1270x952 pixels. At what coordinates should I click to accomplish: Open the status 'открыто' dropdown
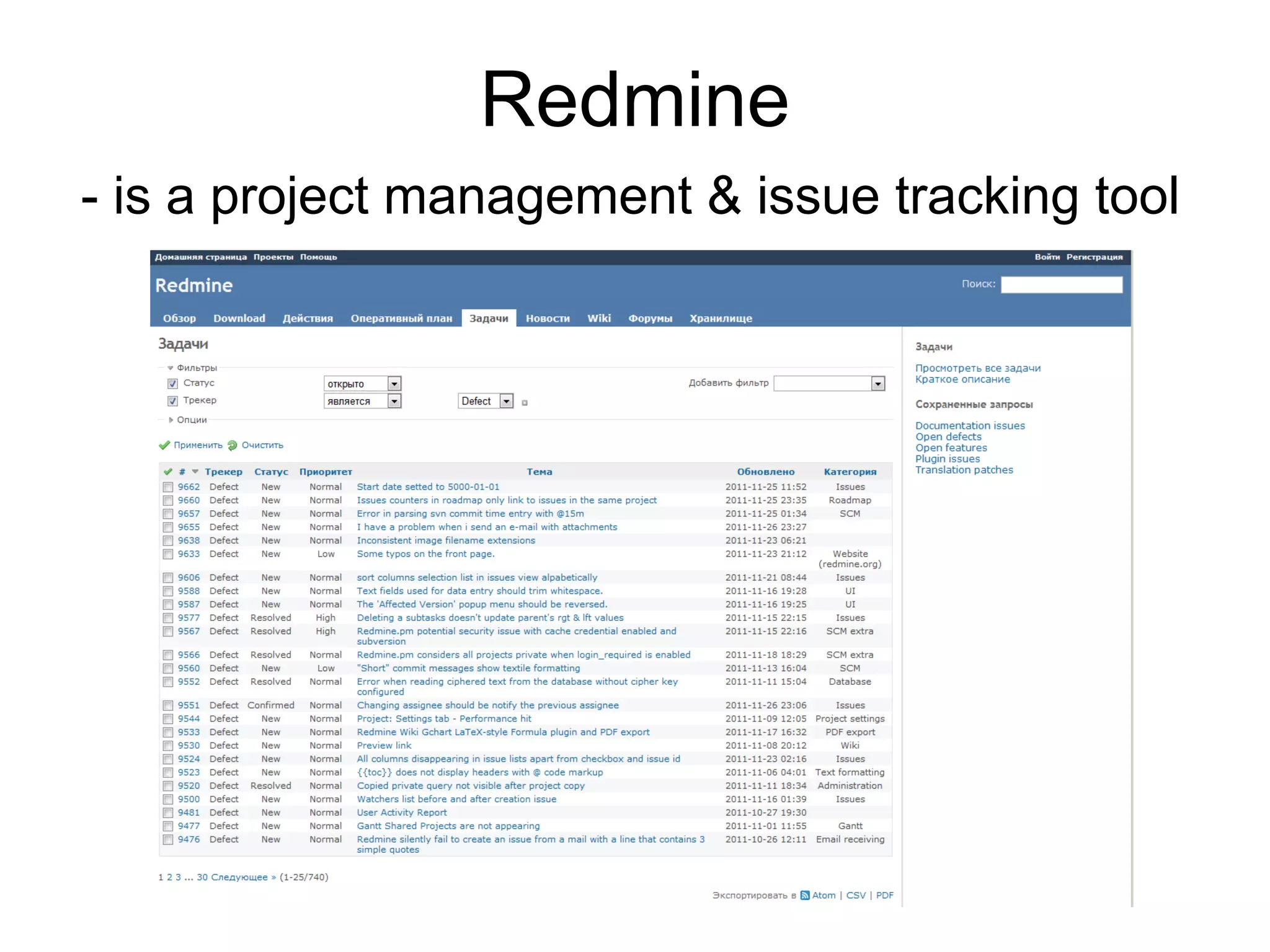pos(363,384)
